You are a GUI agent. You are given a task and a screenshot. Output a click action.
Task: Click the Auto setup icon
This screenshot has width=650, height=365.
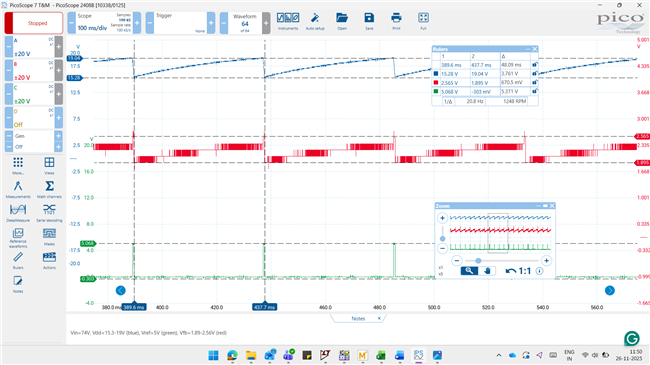[x=315, y=22]
